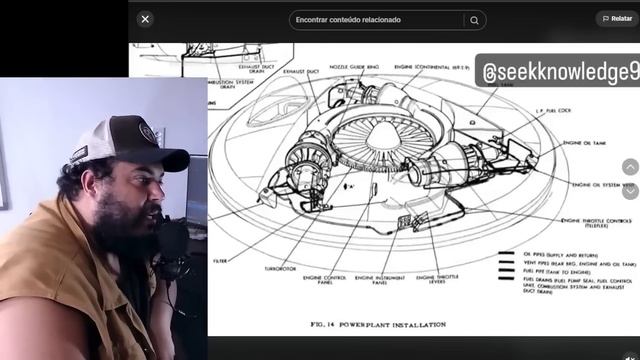Click 'FUEL PIPE (TANK TO ENGINE)' legend entry
This screenshot has width=640, height=360.
pyautogui.click(x=557, y=272)
